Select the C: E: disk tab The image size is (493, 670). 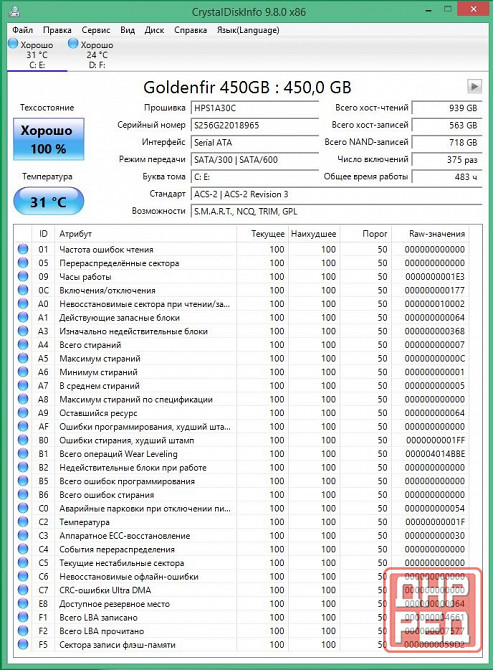coord(37,54)
